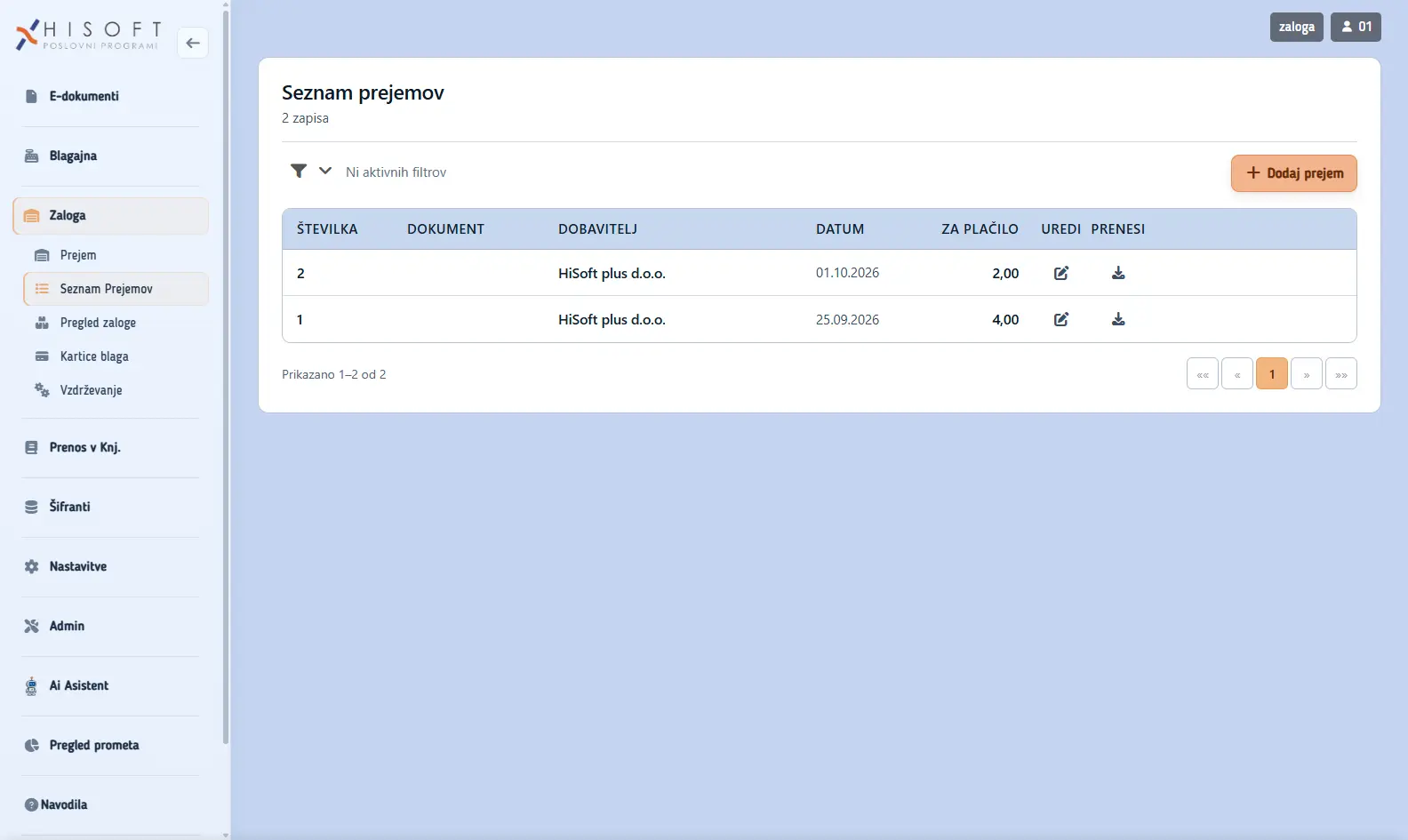Click the HiSoft logo
The image size is (1408, 840).
89,35
